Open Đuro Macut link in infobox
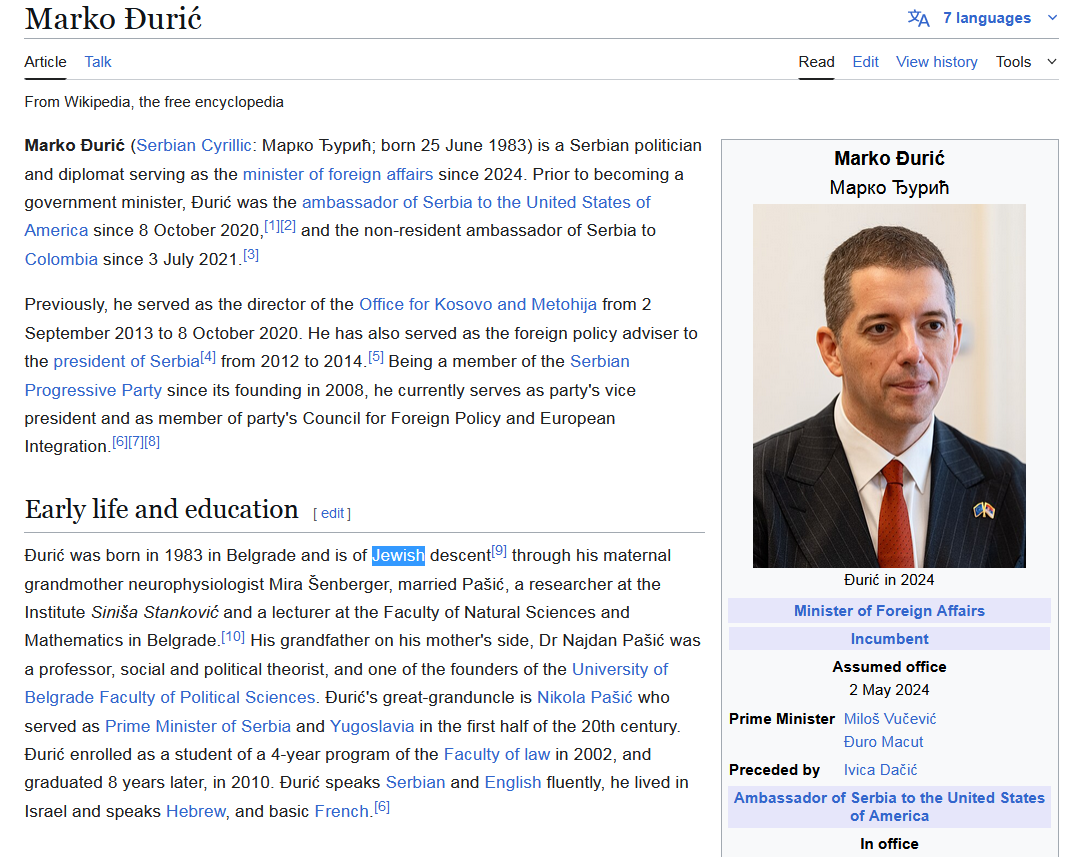Viewport: 1084px width, 857px height. click(883, 742)
